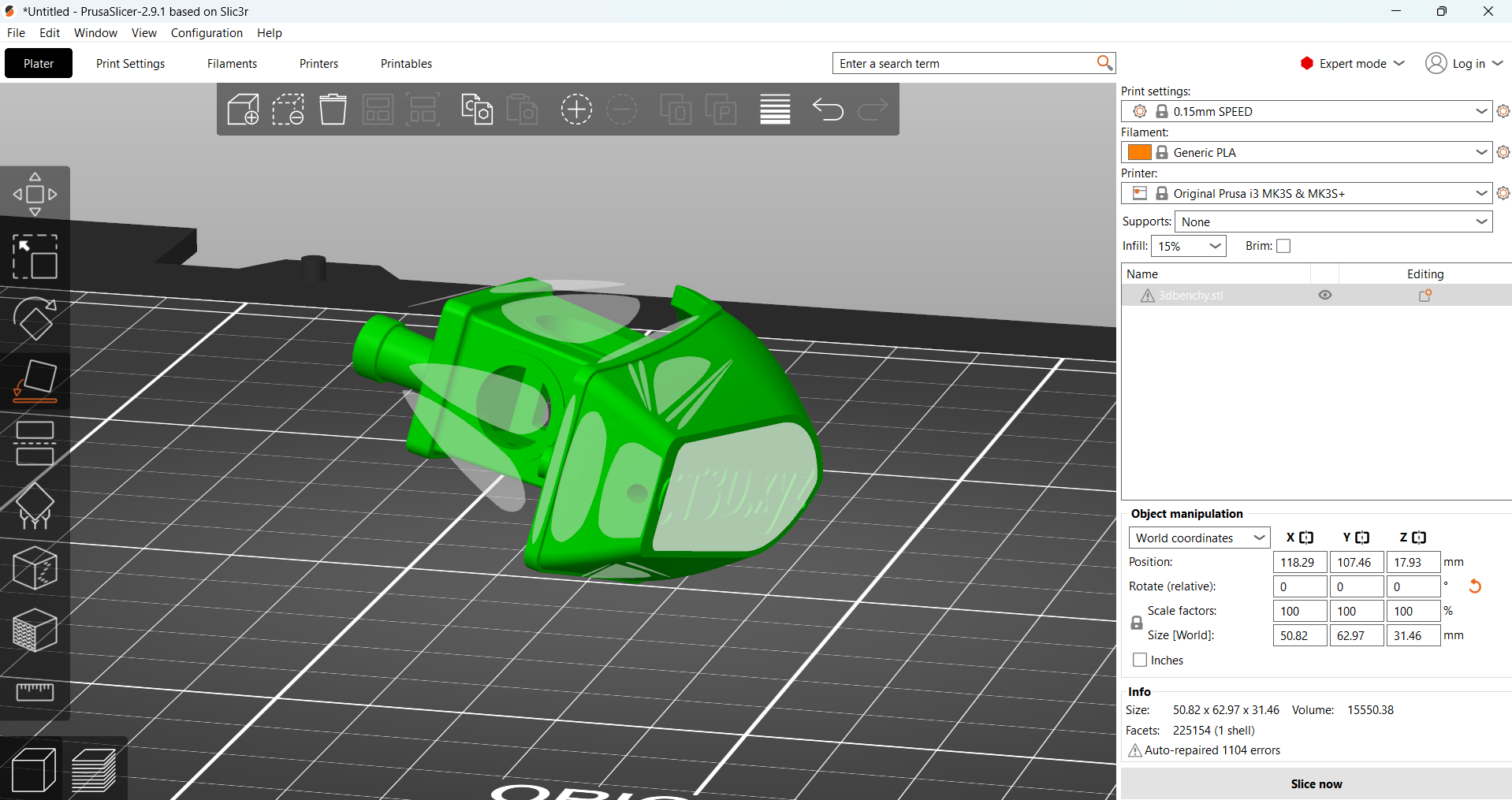Select the Place on face tool
This screenshot has height=800, width=1512.
pyautogui.click(x=35, y=381)
